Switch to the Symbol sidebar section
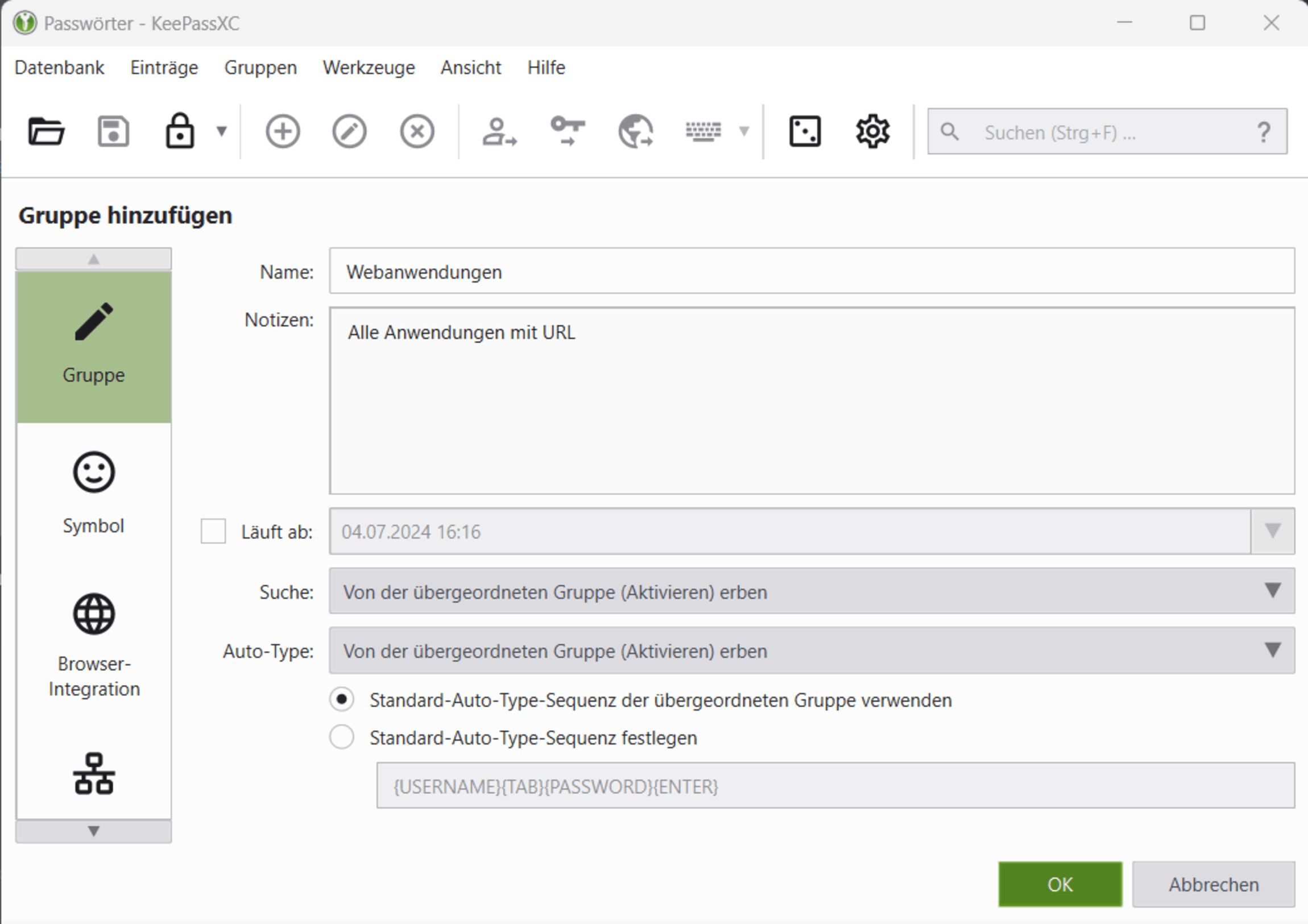Viewport: 1308px width, 924px height. [x=94, y=494]
